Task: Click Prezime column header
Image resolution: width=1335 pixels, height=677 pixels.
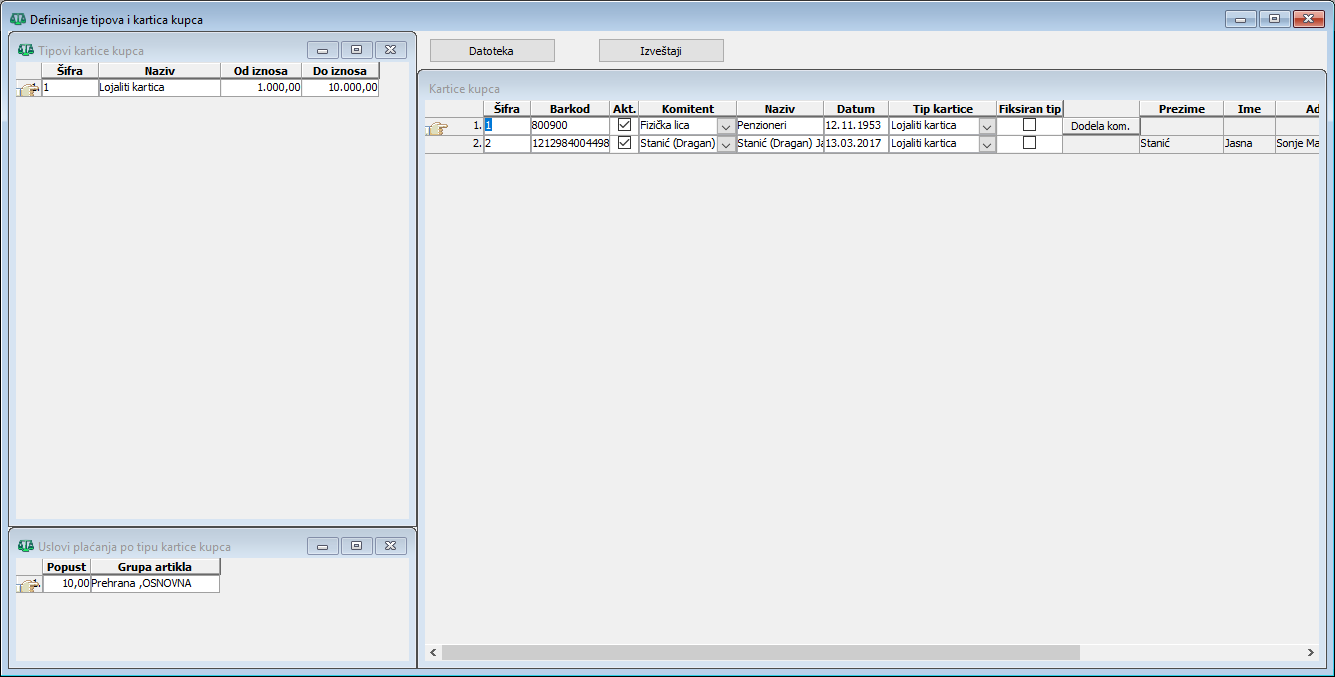Action: coord(1181,109)
